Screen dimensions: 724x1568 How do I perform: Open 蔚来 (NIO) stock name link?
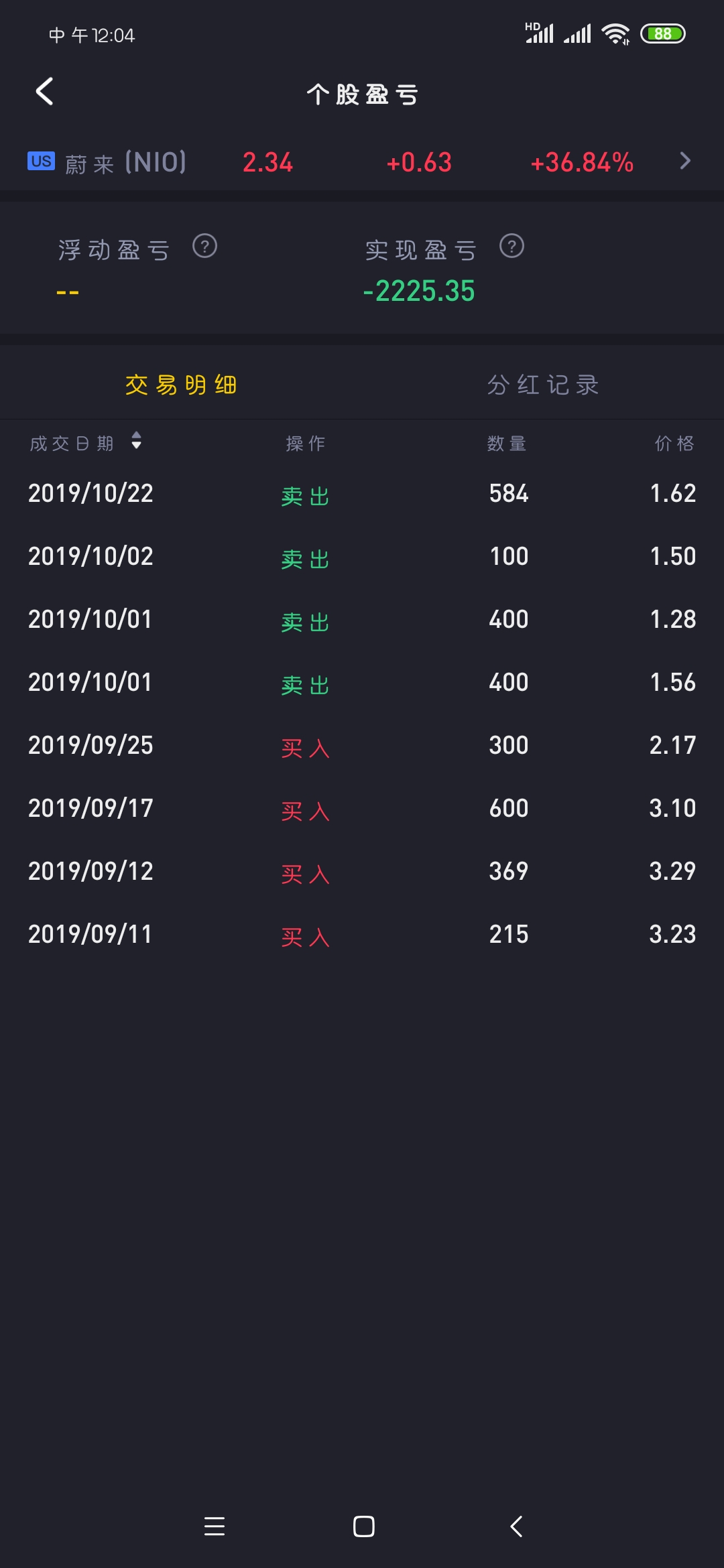point(125,162)
